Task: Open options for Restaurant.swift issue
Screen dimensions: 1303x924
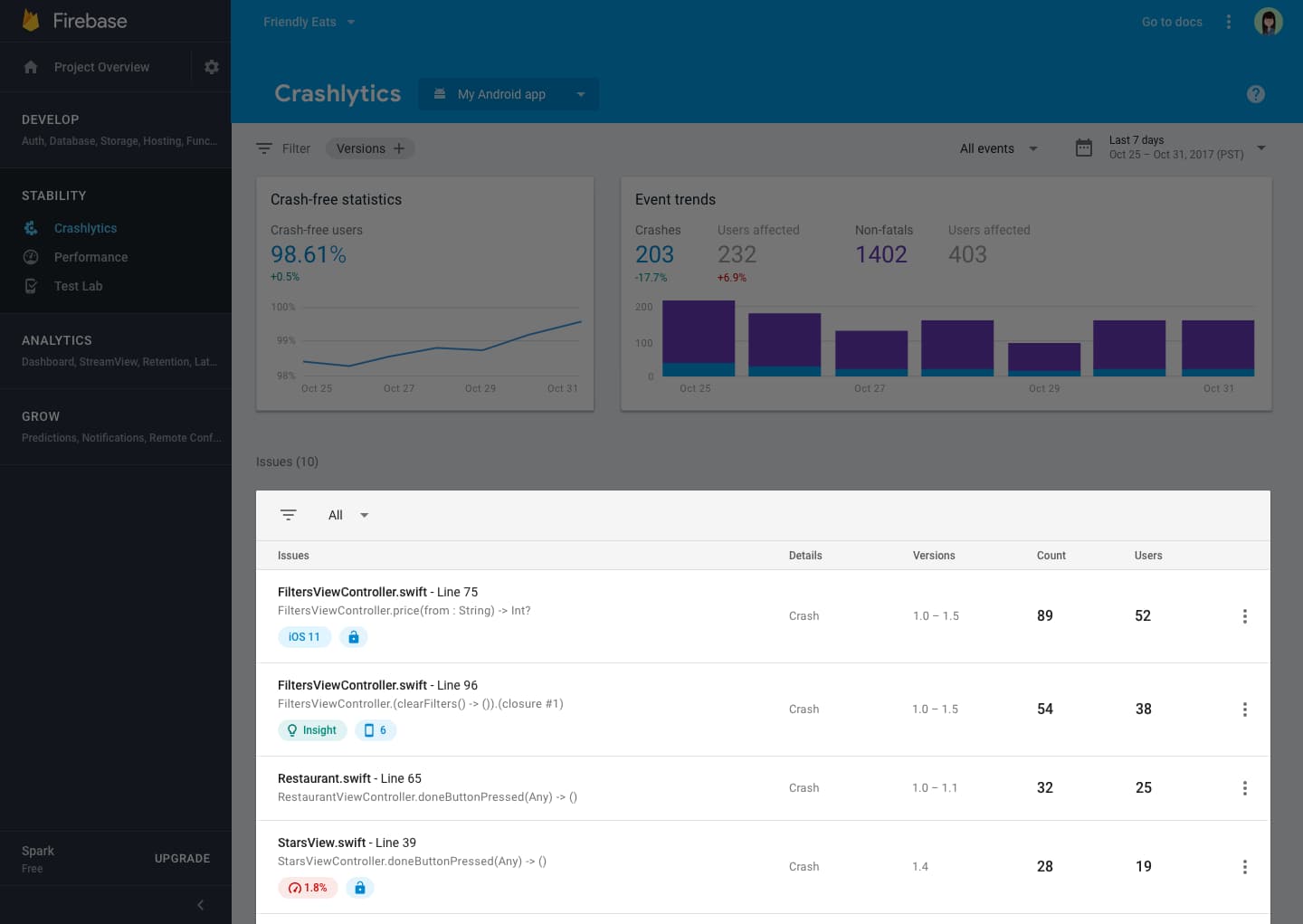Action: point(1245,788)
